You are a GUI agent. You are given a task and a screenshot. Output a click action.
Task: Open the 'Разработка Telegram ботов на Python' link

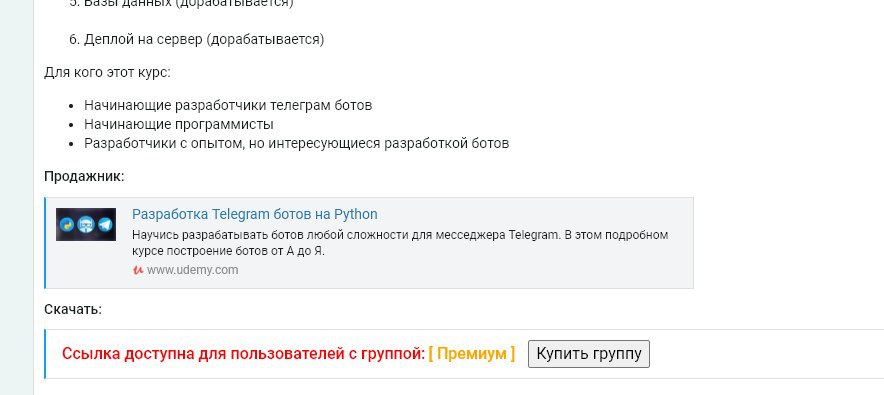pos(255,215)
